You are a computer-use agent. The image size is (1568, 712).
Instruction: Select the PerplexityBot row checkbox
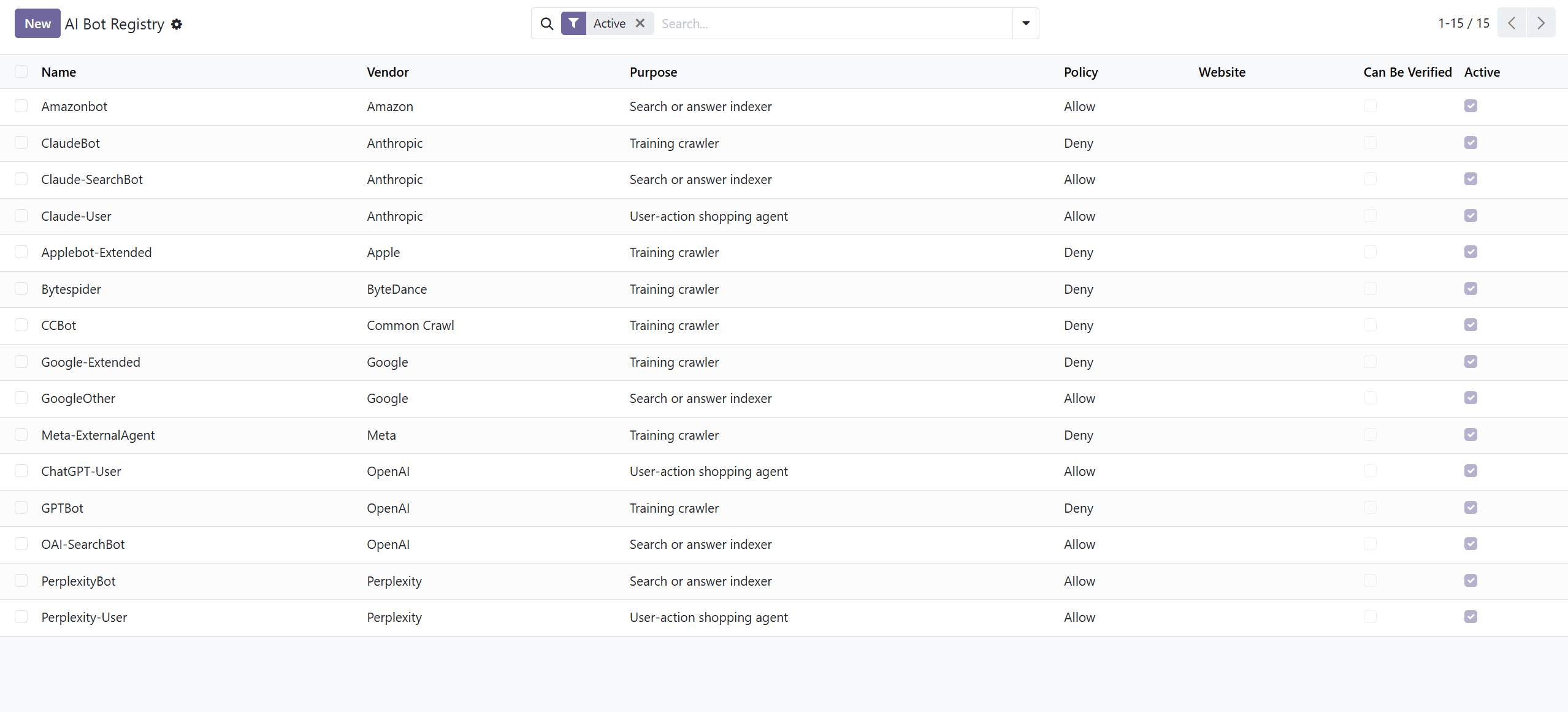pyautogui.click(x=21, y=581)
